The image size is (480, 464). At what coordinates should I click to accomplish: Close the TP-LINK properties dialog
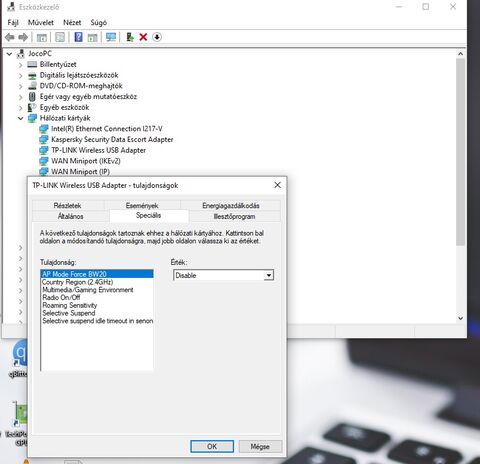(277, 185)
